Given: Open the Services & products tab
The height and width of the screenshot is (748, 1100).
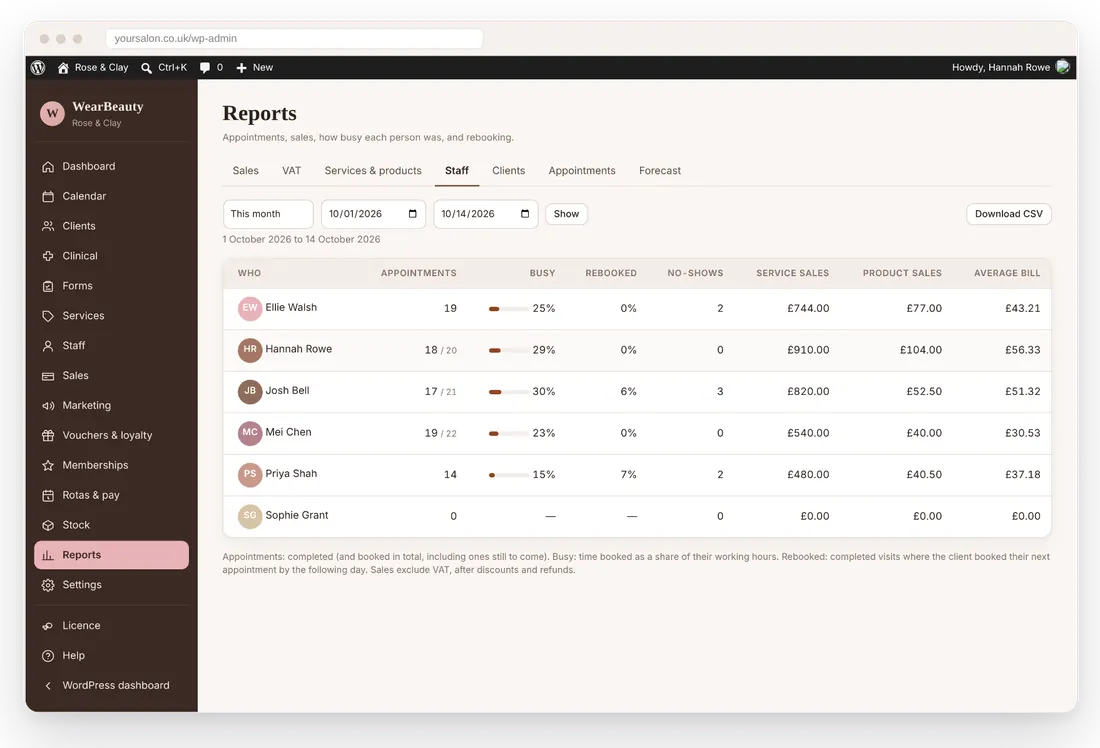Looking at the screenshot, I should tap(373, 171).
